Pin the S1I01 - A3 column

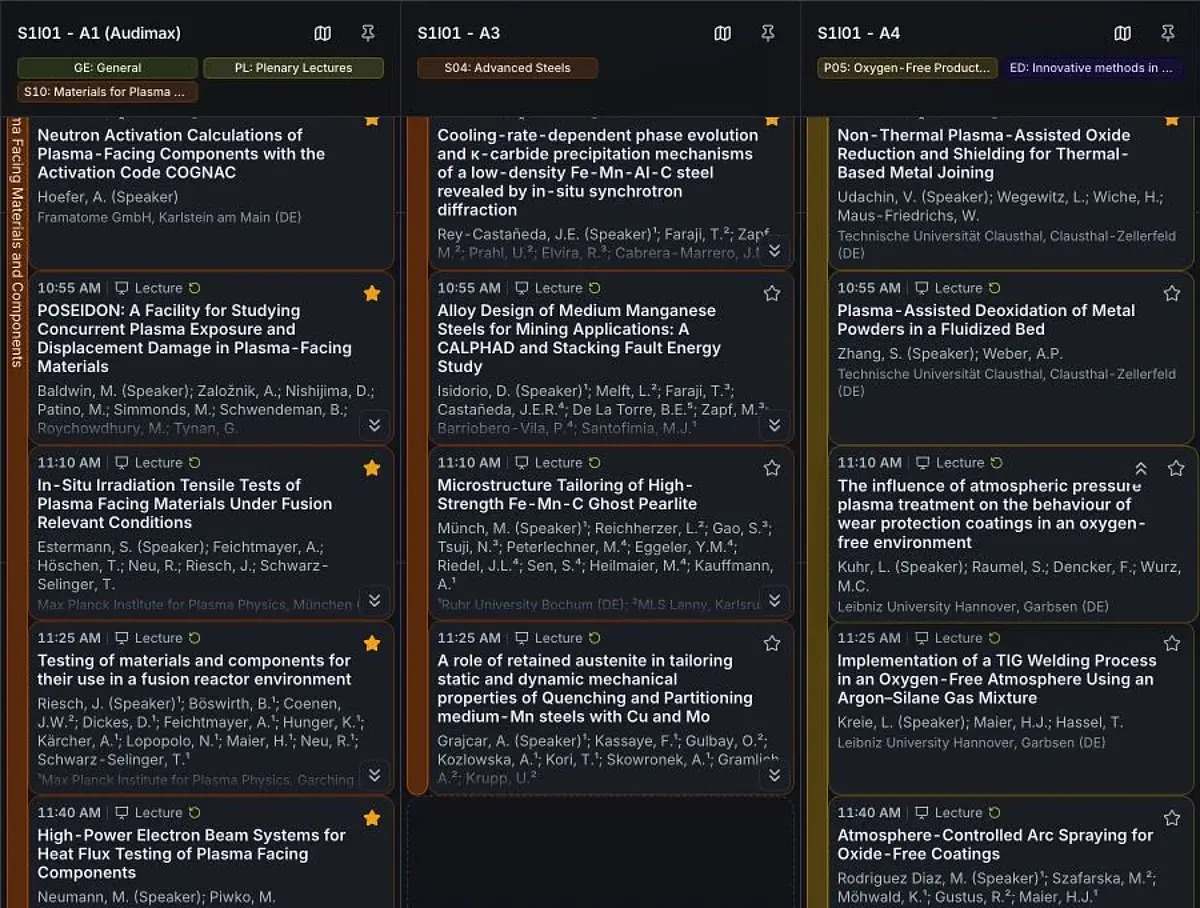click(768, 33)
